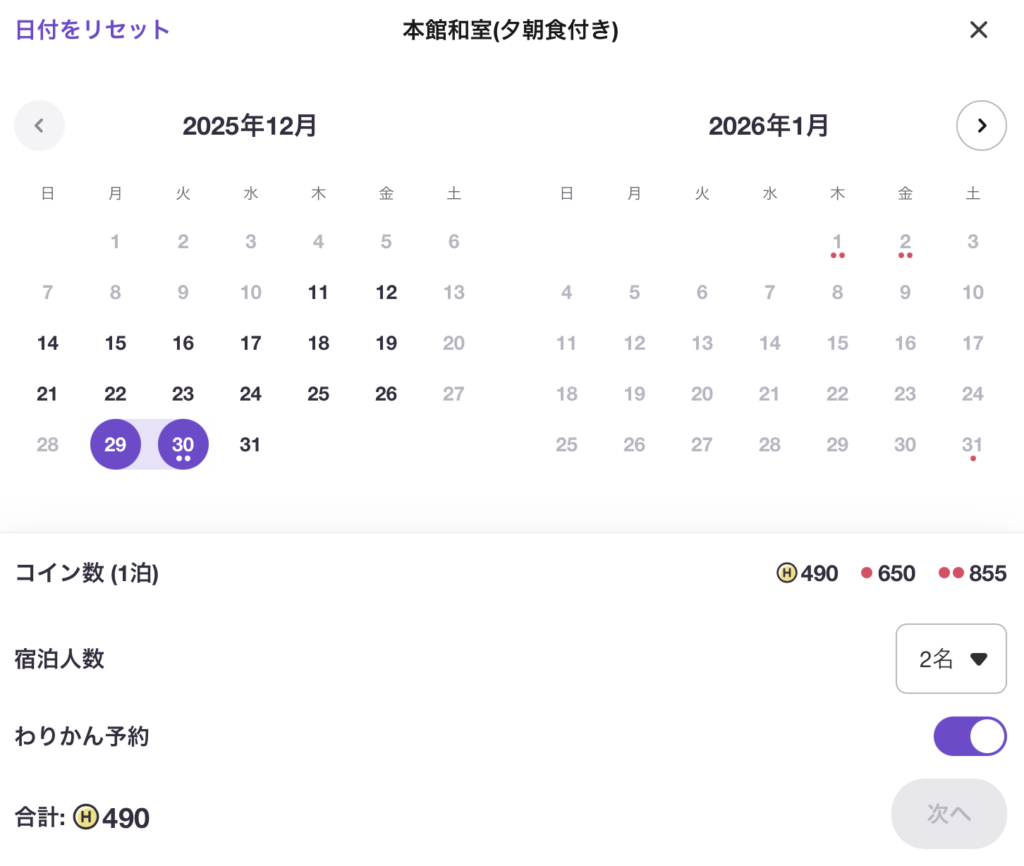Viewport: 1024px width, 866px height.
Task: Click the 日付をリセット link
Action: pyautogui.click(x=93, y=30)
